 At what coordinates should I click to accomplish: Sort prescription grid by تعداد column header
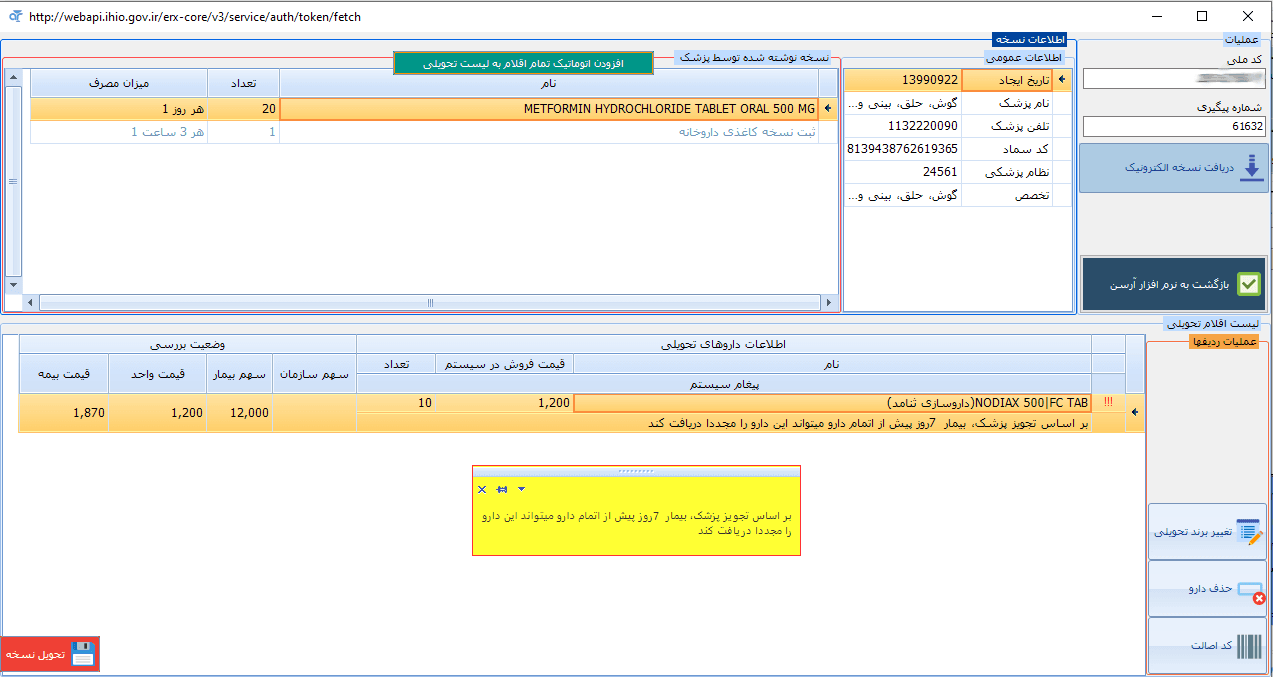(x=243, y=82)
